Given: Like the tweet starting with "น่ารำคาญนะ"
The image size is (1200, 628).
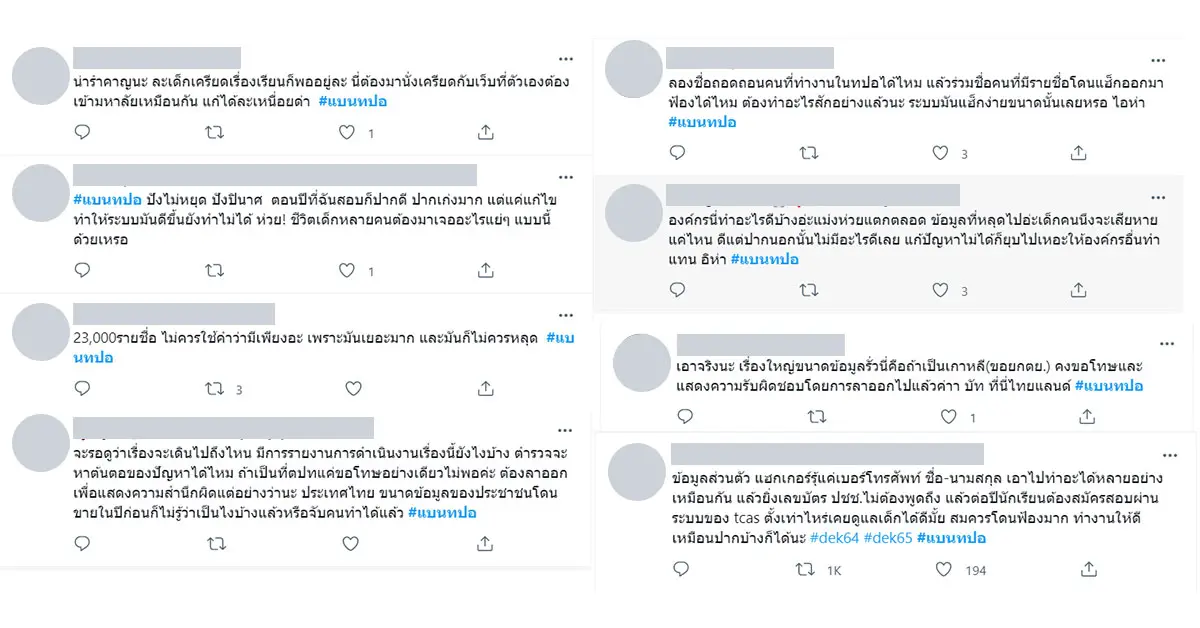Looking at the screenshot, I should pyautogui.click(x=347, y=132).
